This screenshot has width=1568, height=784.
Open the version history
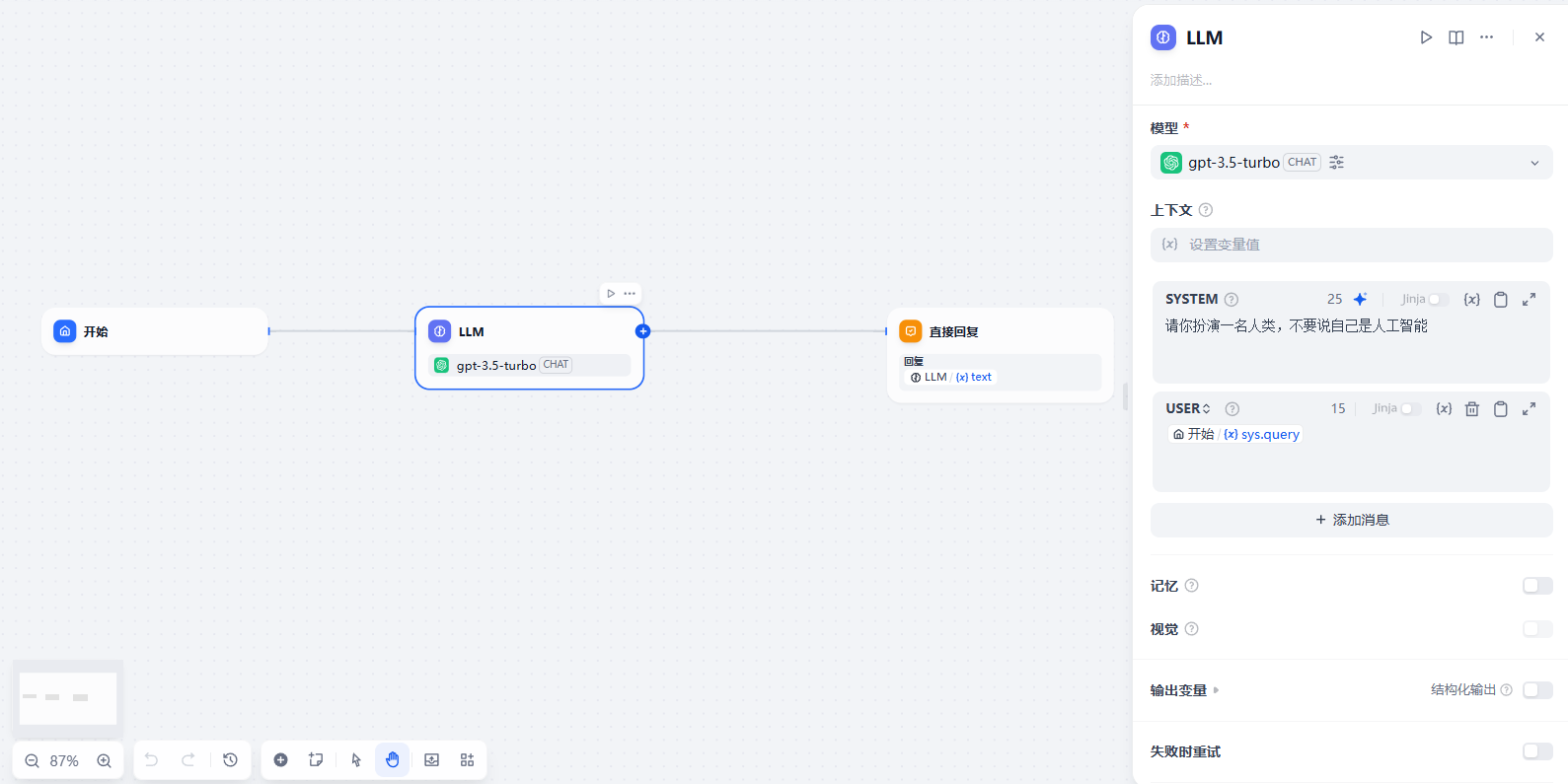coord(230,760)
